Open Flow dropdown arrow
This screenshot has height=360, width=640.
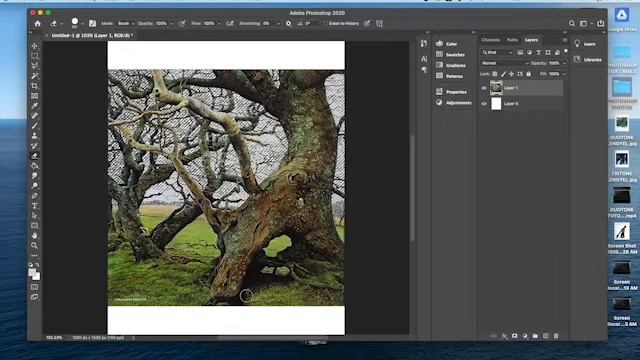(219, 24)
